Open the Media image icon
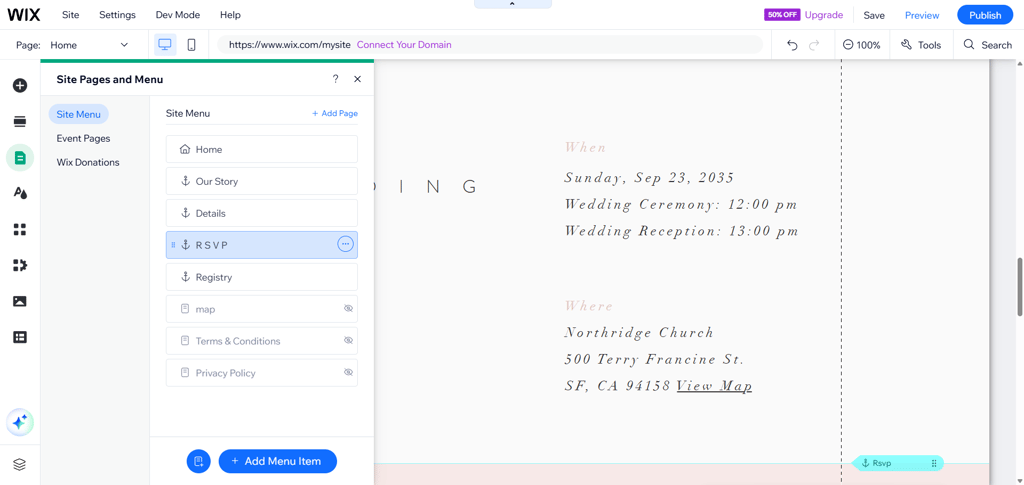The width and height of the screenshot is (1024, 485). [20, 301]
